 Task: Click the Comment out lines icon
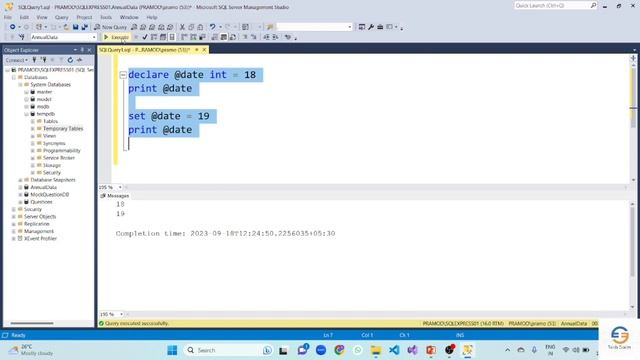click(245, 37)
